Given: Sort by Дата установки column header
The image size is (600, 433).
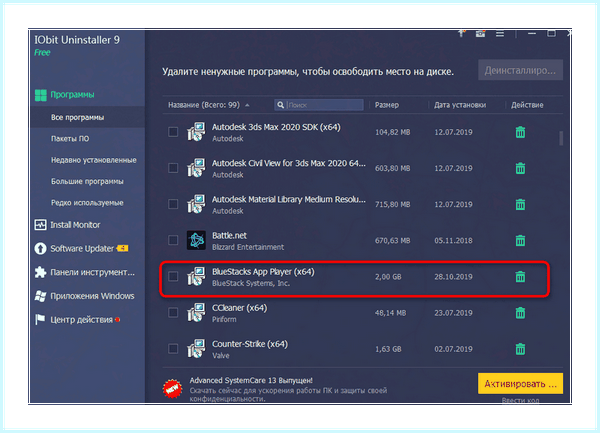Looking at the screenshot, I should 460,105.
